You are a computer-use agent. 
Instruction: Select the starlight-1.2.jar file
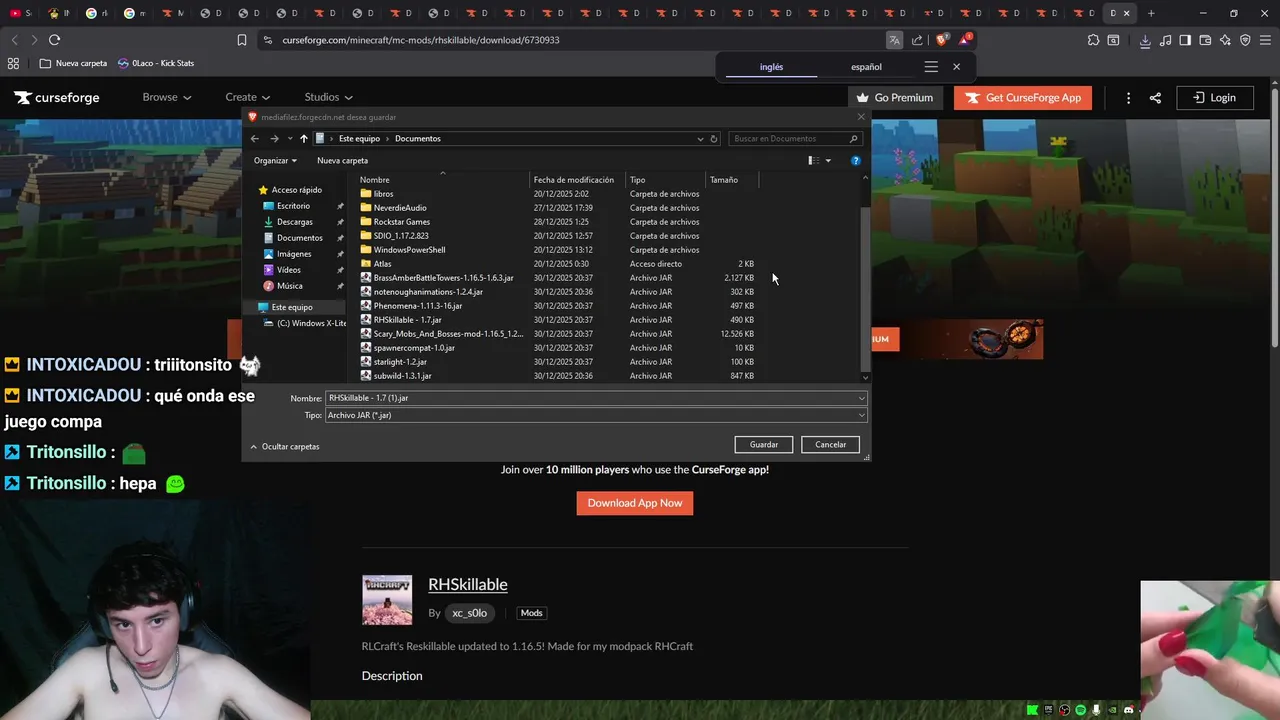coord(400,362)
